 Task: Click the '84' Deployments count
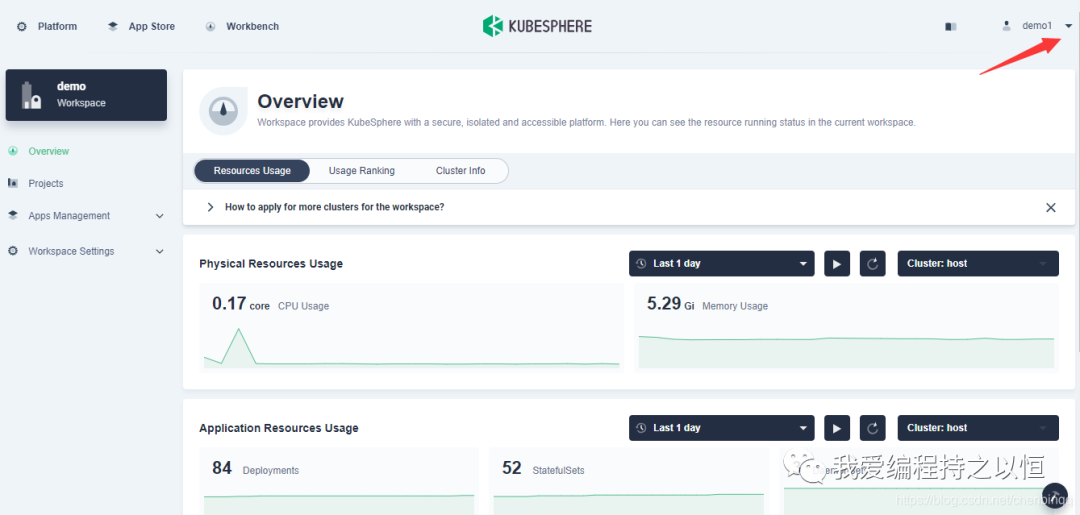tap(222, 468)
